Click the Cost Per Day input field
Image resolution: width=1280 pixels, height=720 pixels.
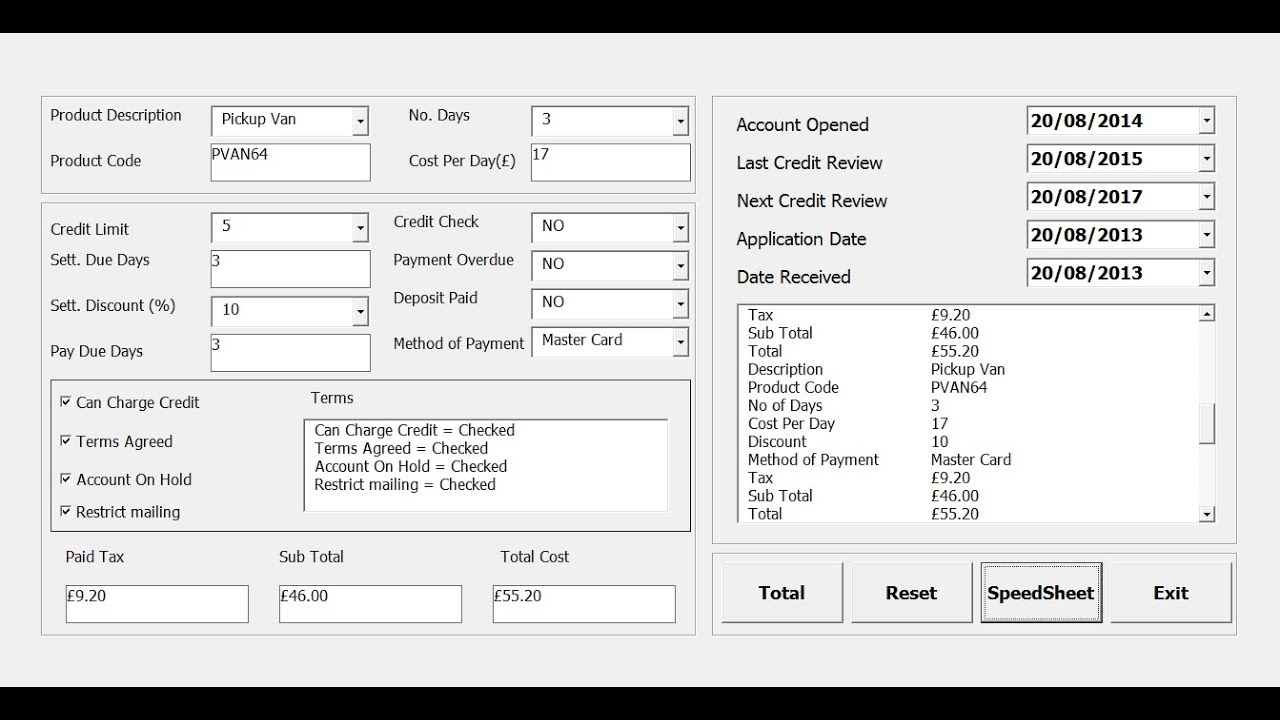click(x=610, y=162)
